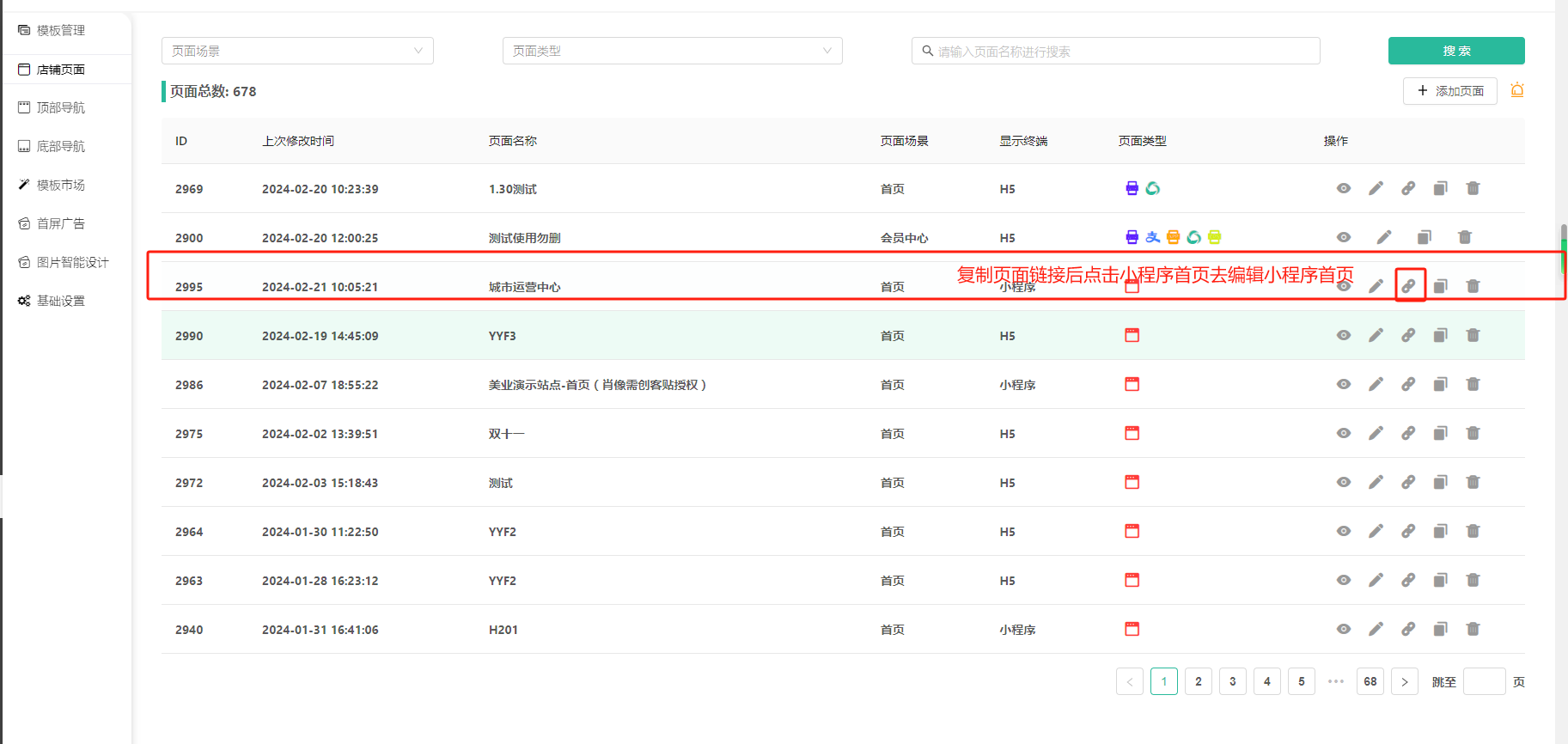
Task: Copy link of 城市运营中心 page
Action: point(1408,286)
